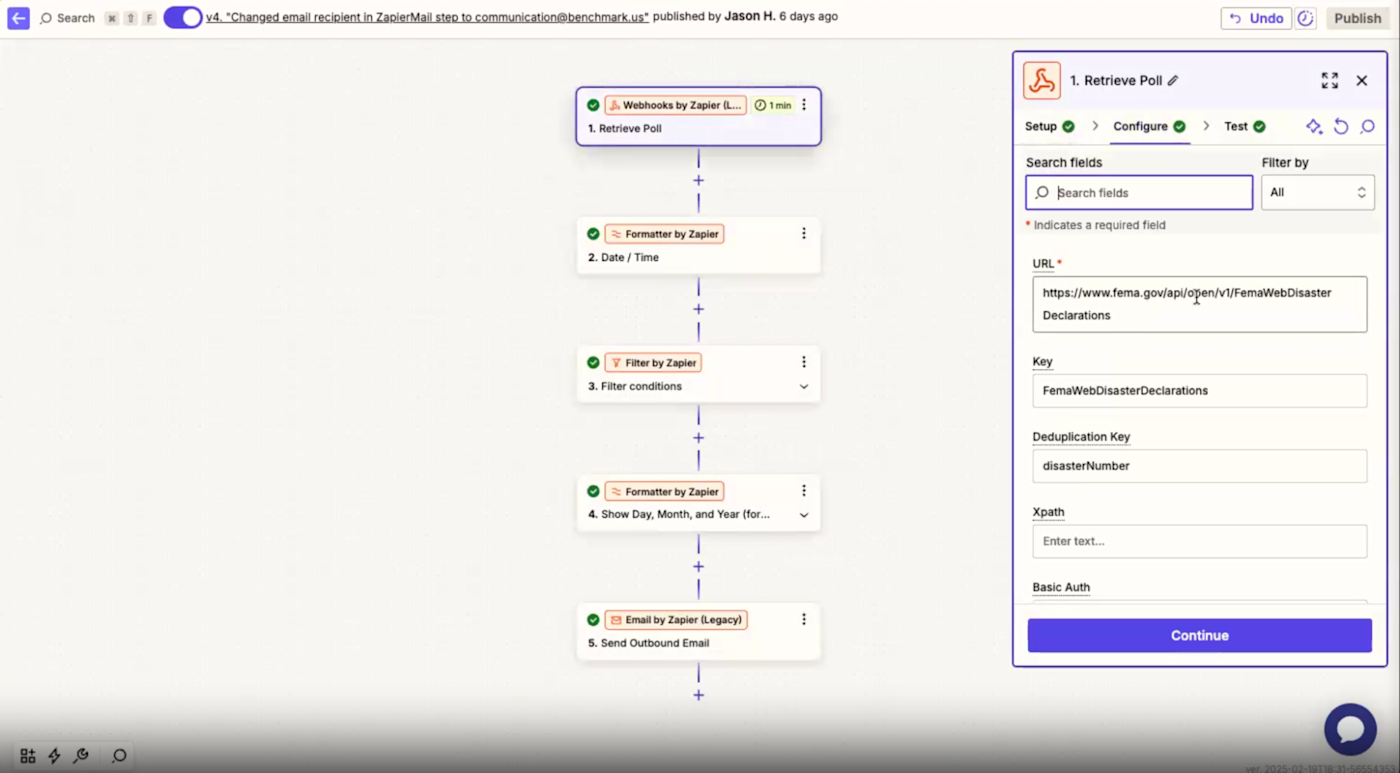This screenshot has width=1400, height=773.
Task: Click the Webhooks app icon in panel header
Action: pos(1042,81)
